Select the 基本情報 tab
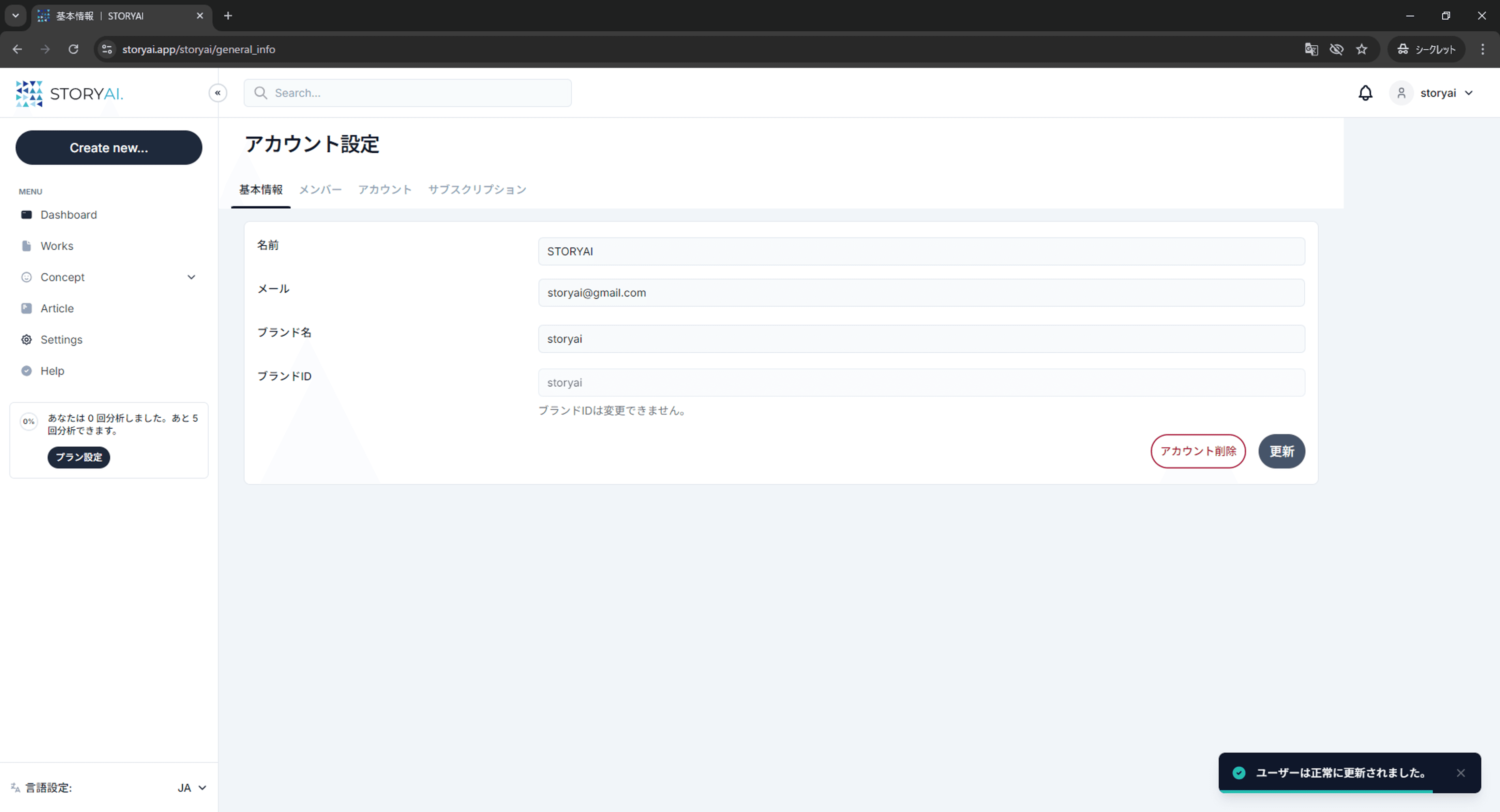 coord(261,190)
